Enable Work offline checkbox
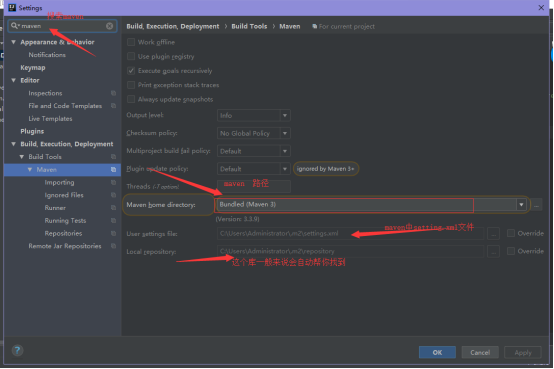This screenshot has width=554, height=369. (131, 42)
